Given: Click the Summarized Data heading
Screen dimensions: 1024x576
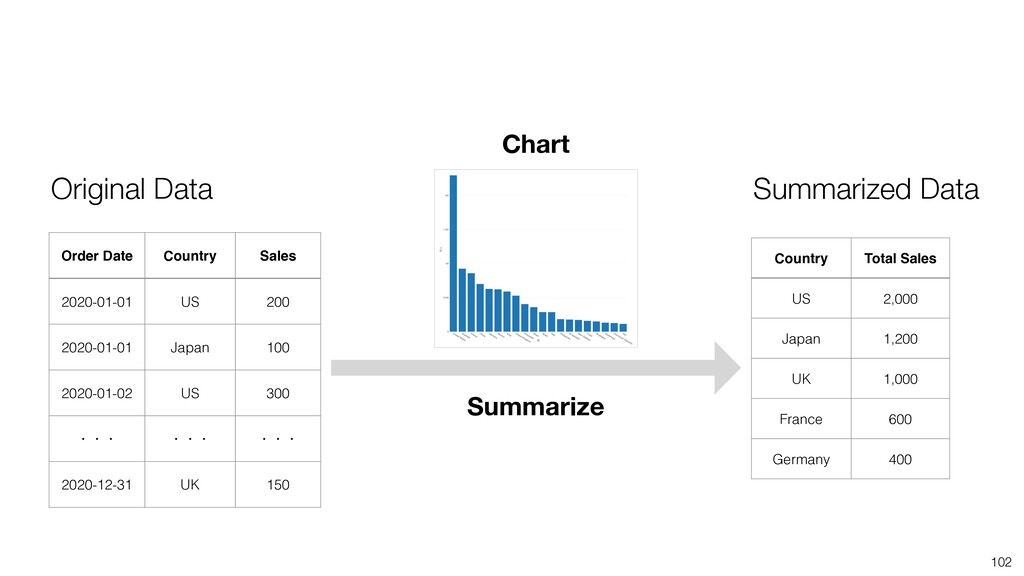Looking at the screenshot, I should click(865, 189).
